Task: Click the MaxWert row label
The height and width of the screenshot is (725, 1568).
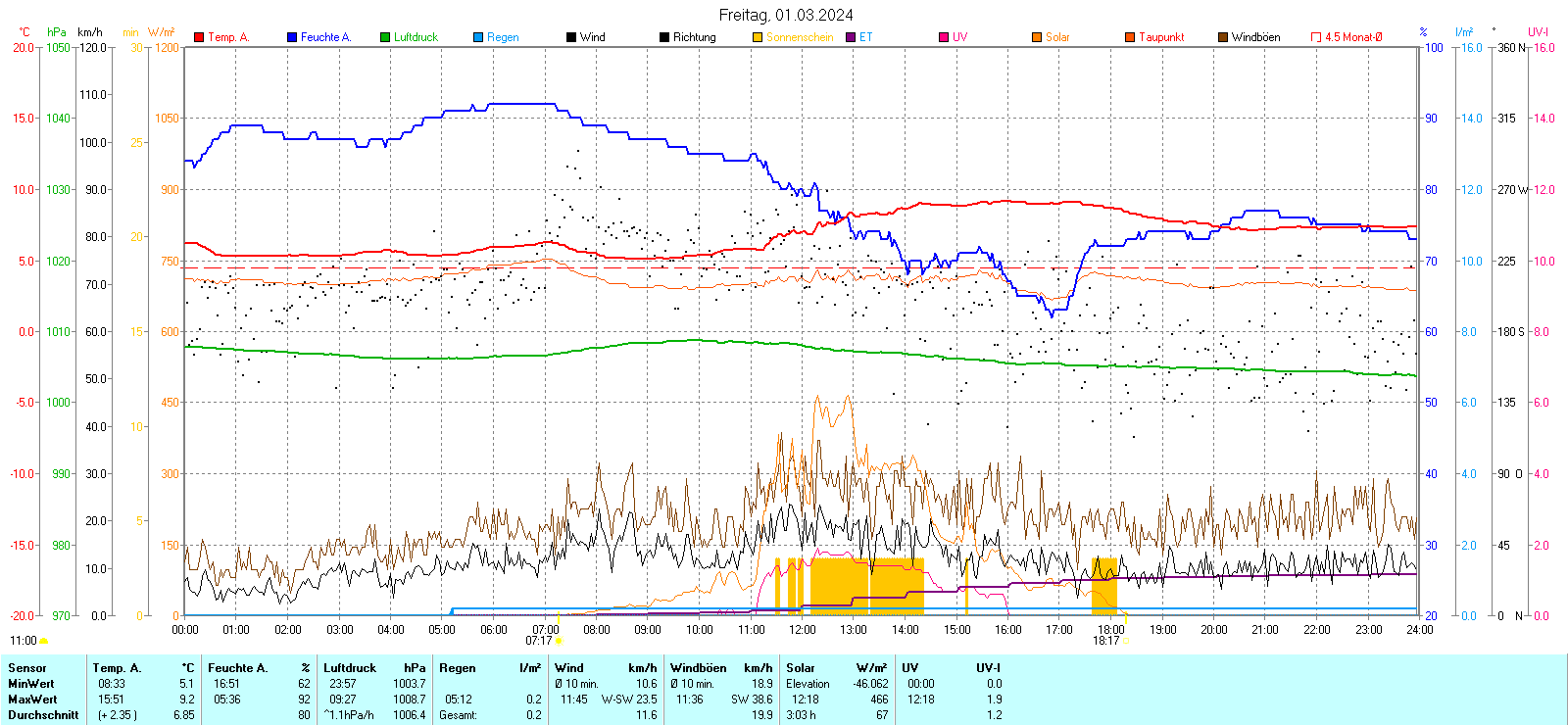Action: tap(32, 700)
